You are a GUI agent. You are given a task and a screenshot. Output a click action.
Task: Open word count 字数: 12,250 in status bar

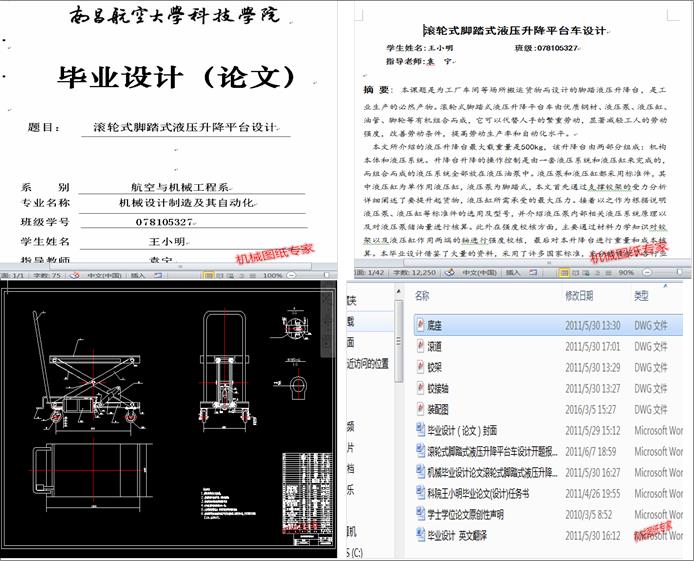tap(415, 273)
